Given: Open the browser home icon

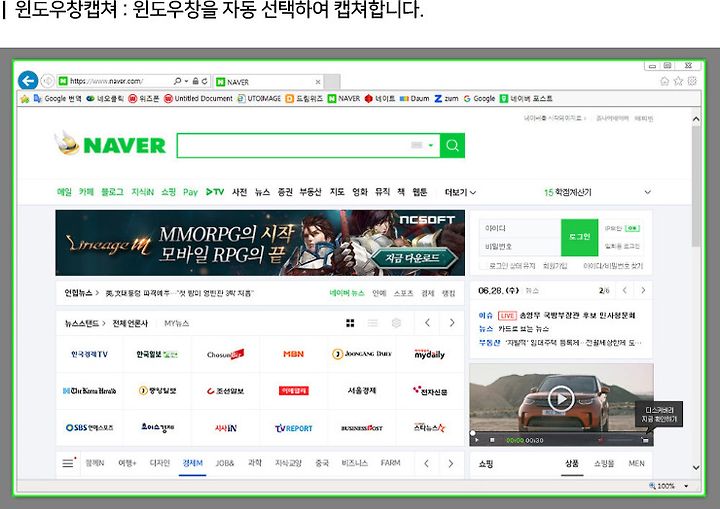Looking at the screenshot, I should [x=664, y=81].
